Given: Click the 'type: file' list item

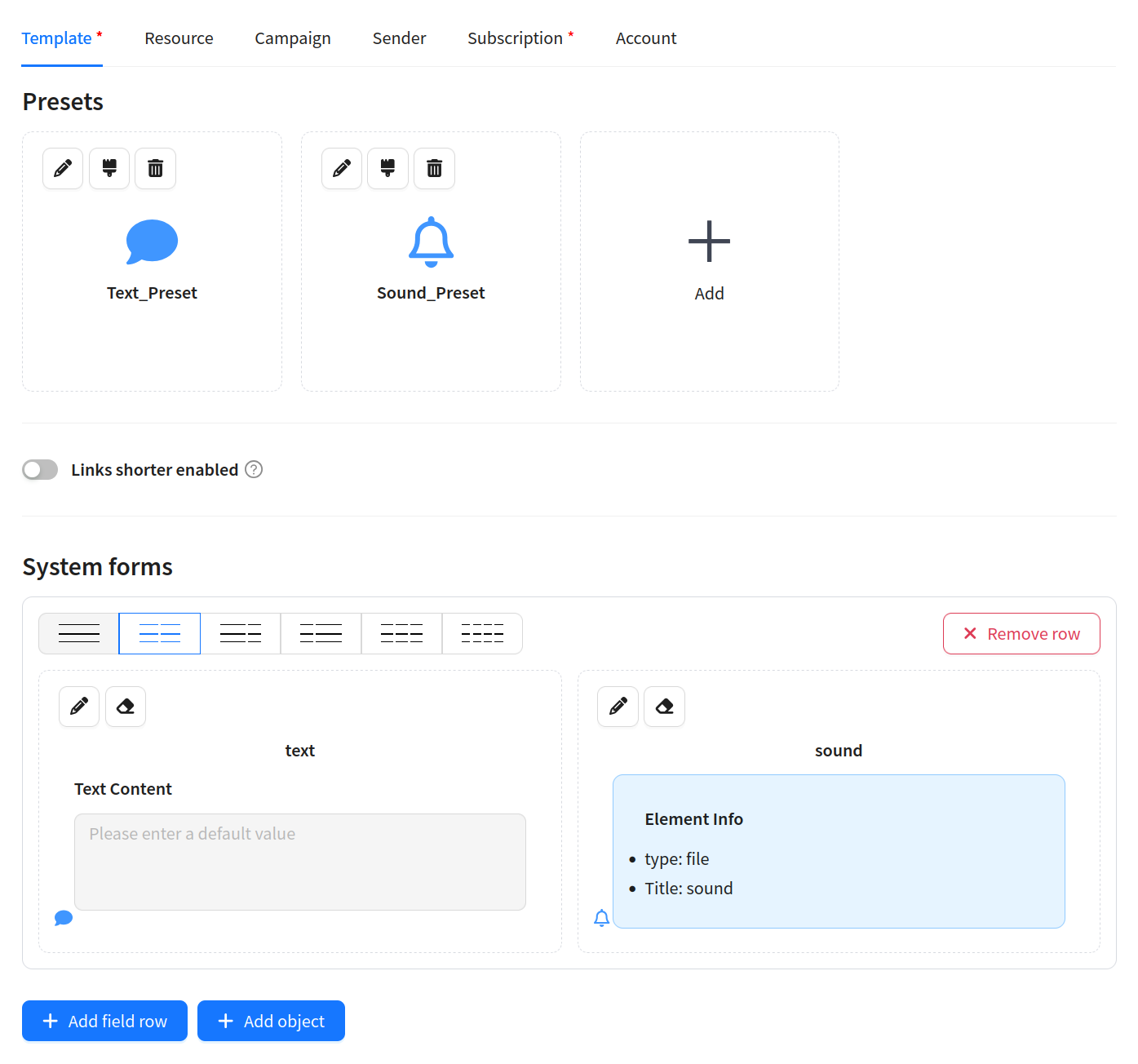Looking at the screenshot, I should (x=676, y=859).
